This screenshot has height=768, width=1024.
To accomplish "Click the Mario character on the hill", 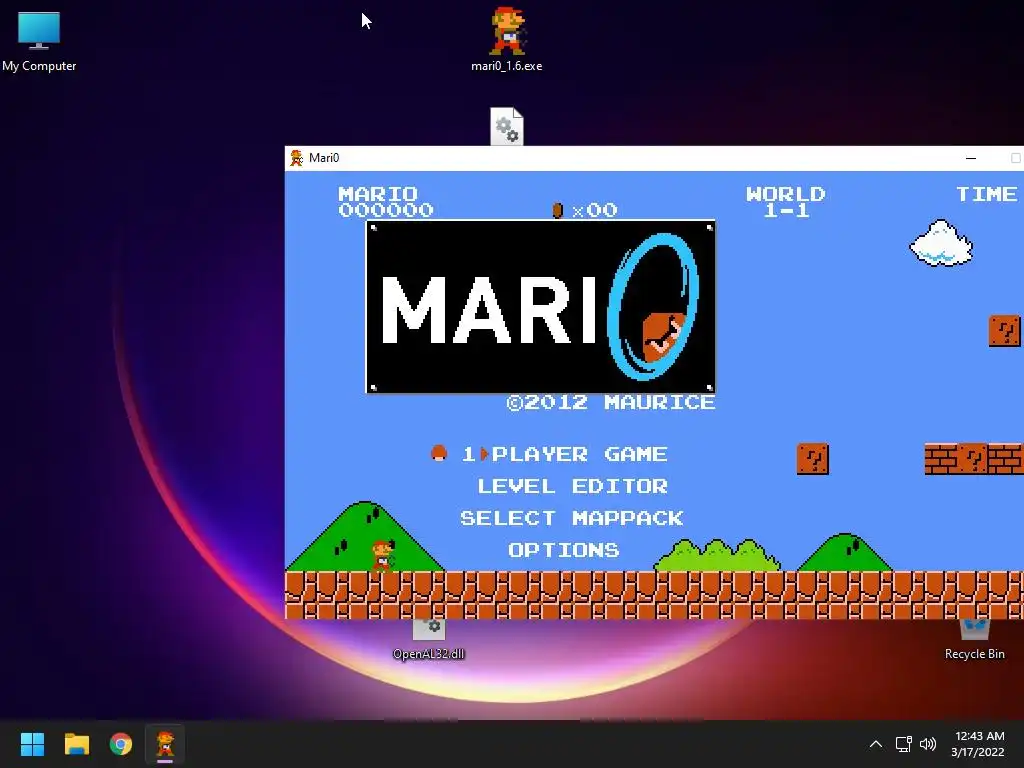I will coord(383,555).
